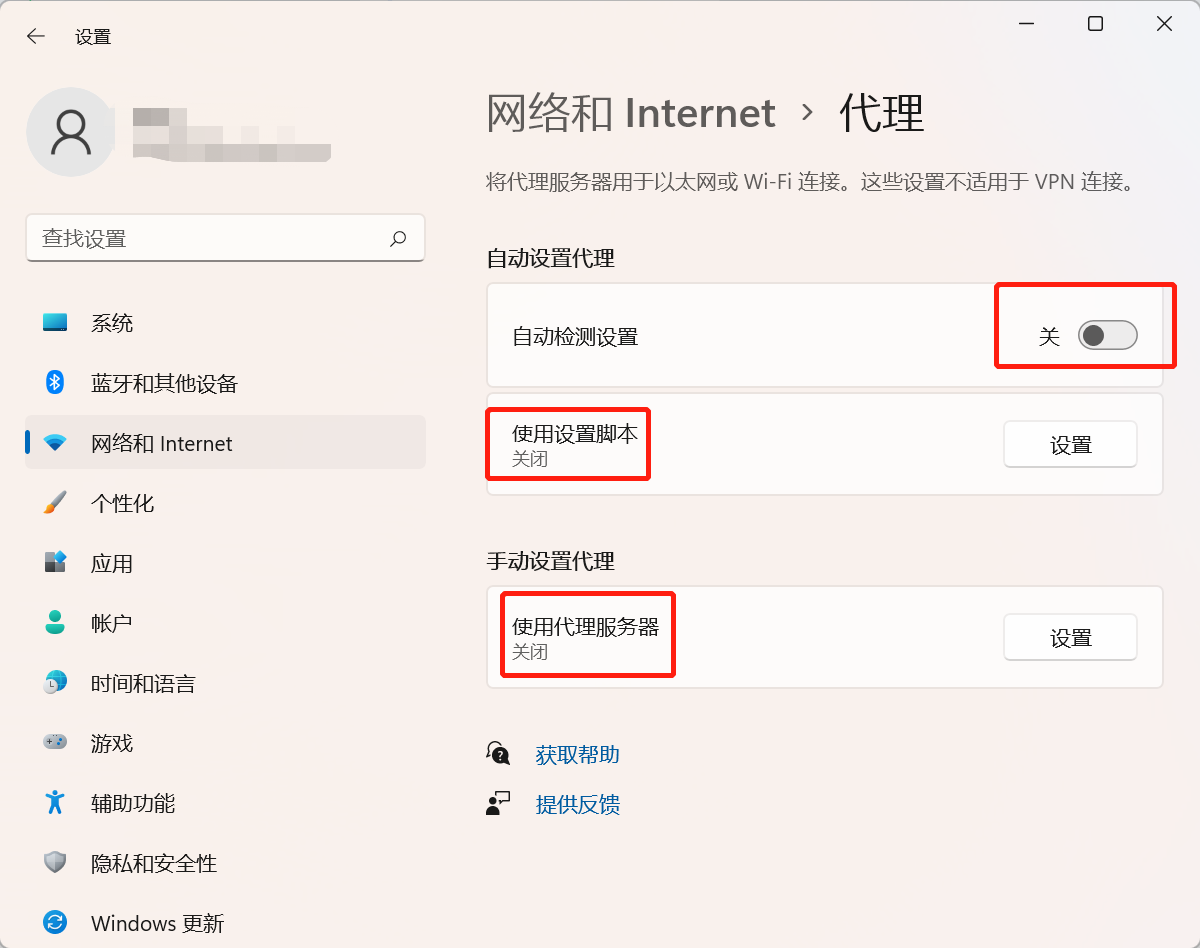Viewport: 1200px width, 948px height.
Task: Click the shield icon for 隐私和安全性
Action: (x=55, y=863)
